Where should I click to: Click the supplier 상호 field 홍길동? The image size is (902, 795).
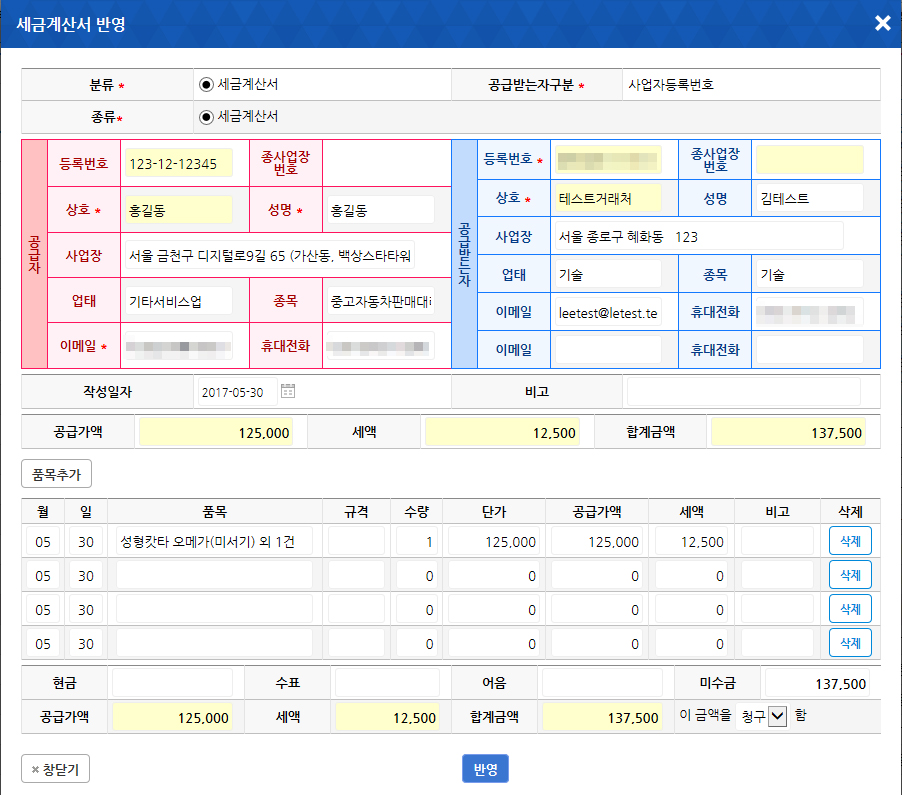(x=179, y=210)
